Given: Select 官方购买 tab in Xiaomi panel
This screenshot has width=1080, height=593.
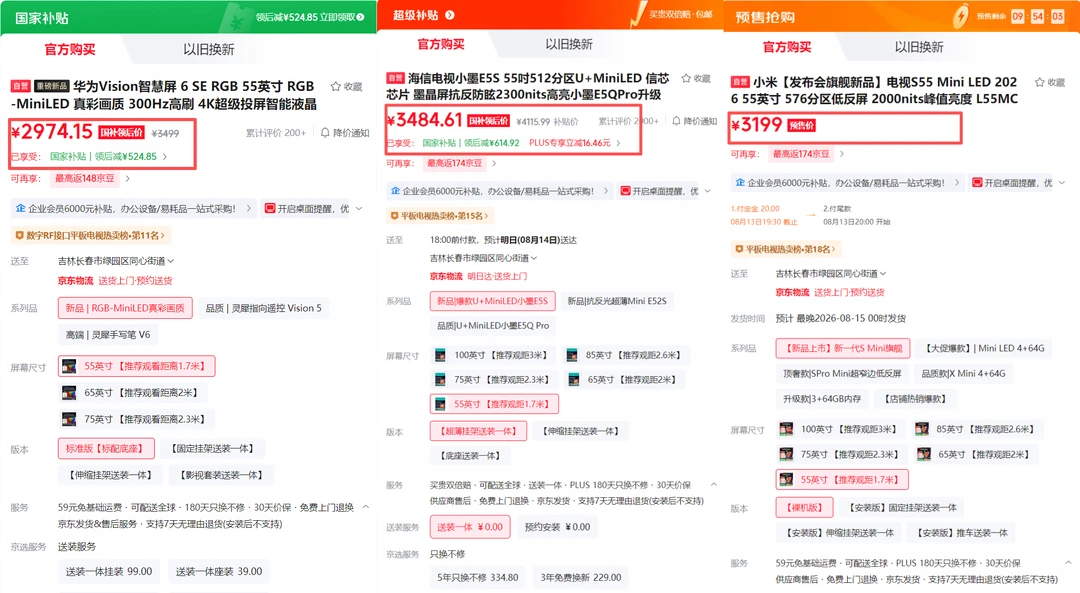Looking at the screenshot, I should point(787,47).
